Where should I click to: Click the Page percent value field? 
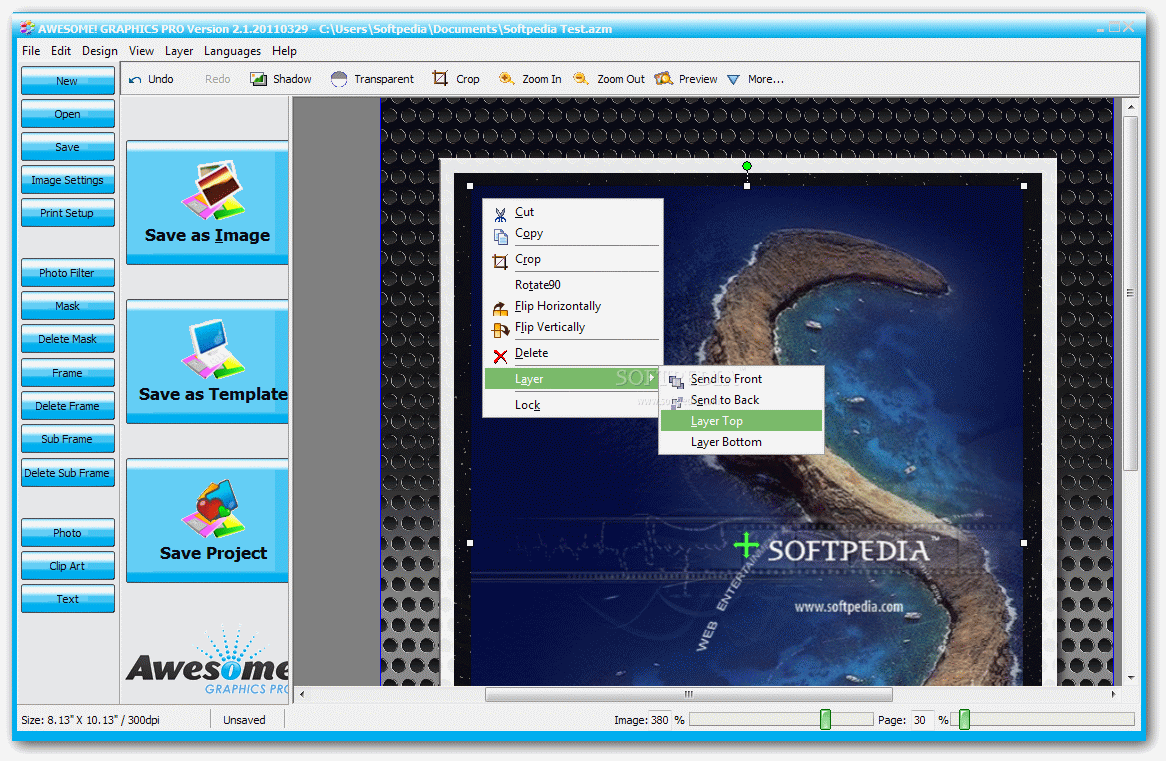(923, 720)
